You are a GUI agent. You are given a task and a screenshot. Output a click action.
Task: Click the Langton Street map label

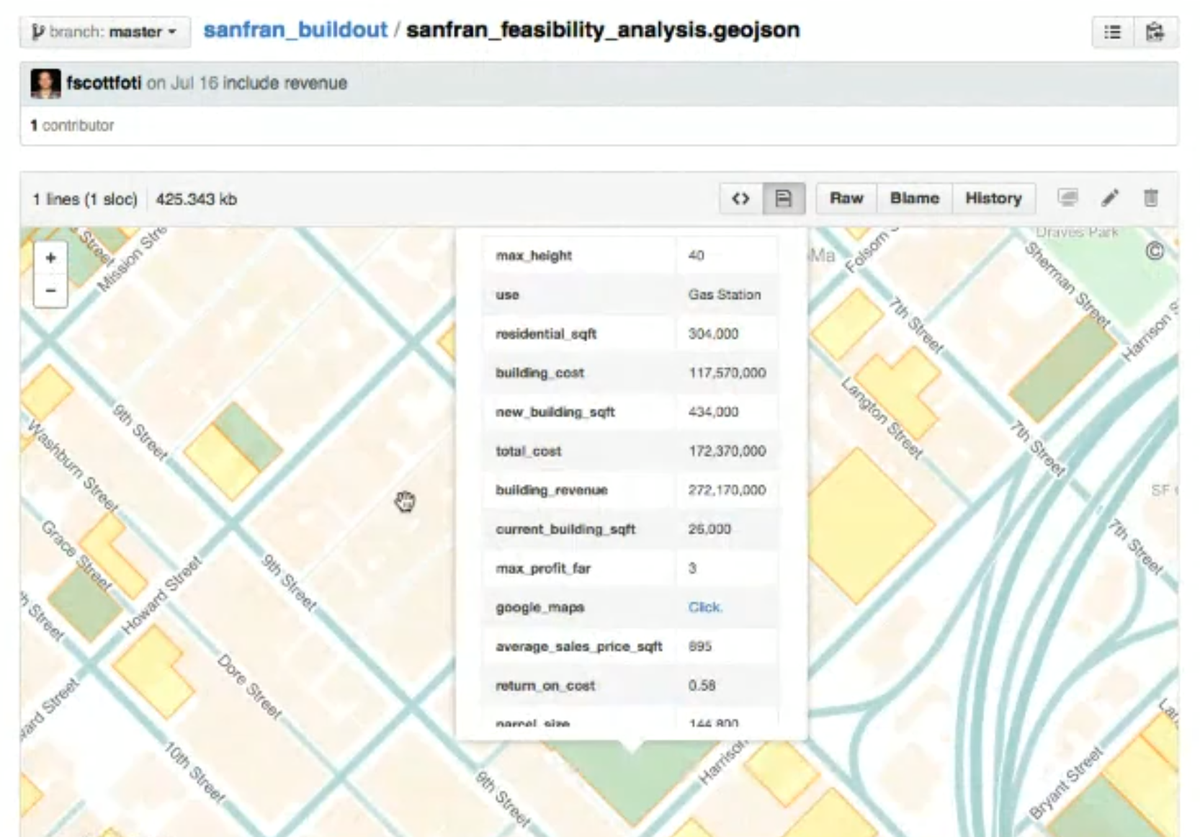(x=881, y=418)
